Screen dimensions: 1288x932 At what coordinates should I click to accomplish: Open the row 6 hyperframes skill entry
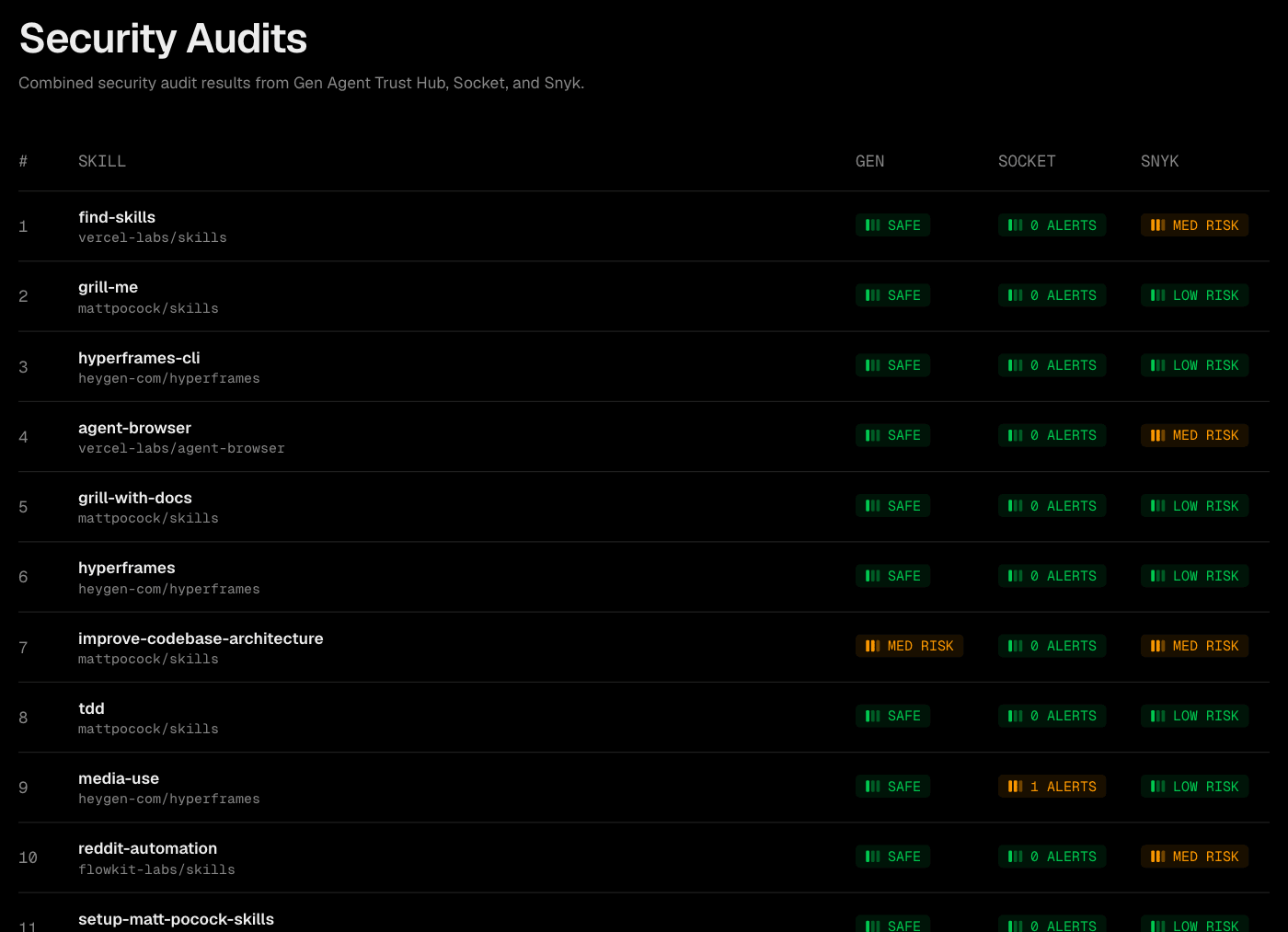126,568
